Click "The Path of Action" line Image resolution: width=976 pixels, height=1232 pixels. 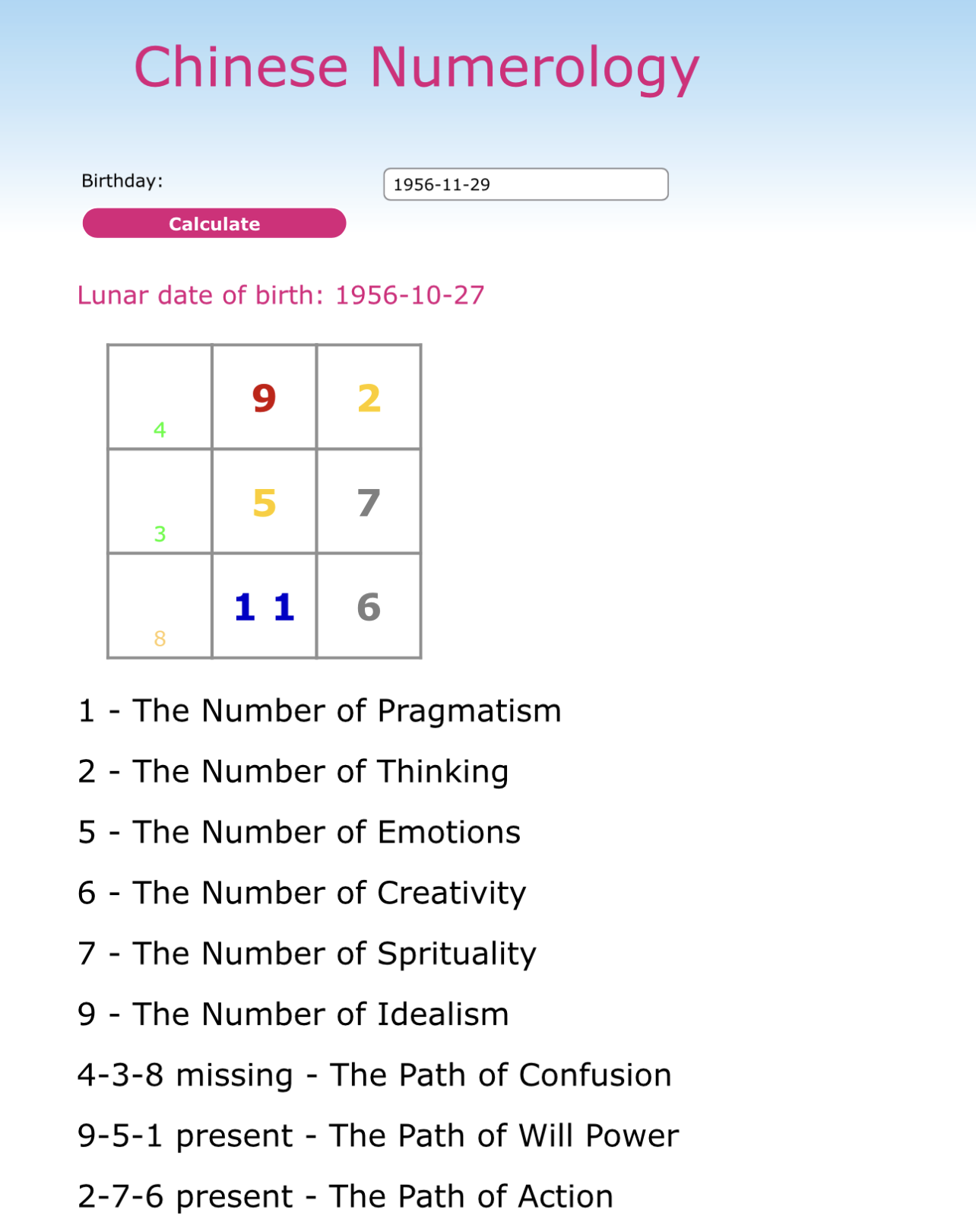click(345, 1197)
